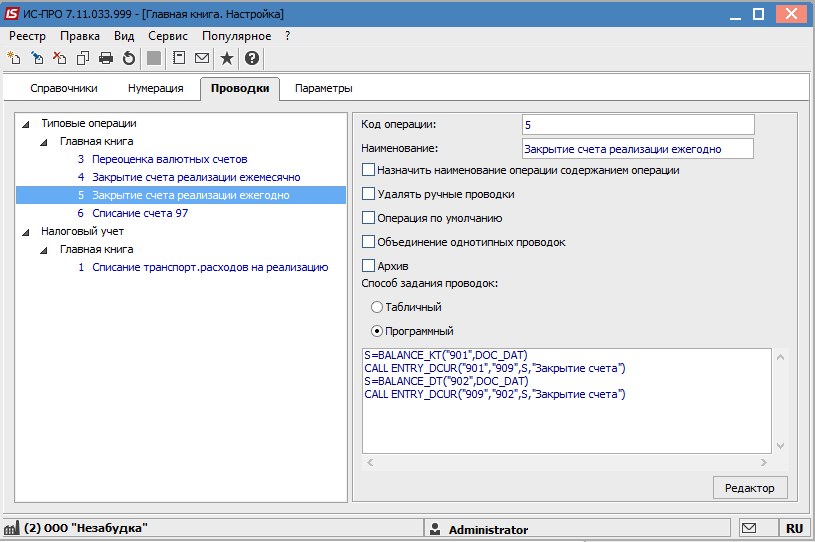Switch to the 'Справочники' tab
Viewport: 815px width, 542px height.
click(64, 88)
